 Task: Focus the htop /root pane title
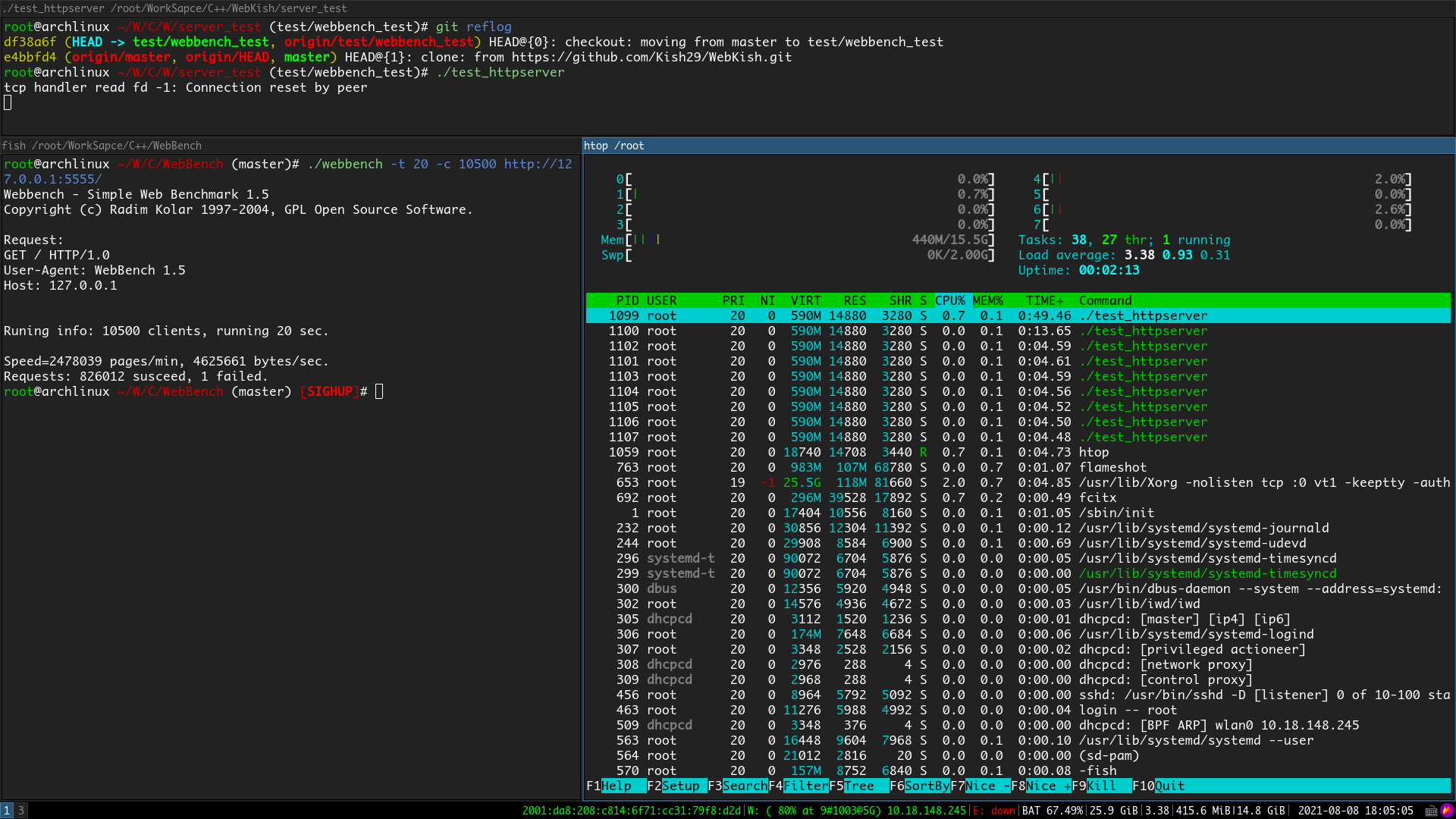tap(1018, 146)
